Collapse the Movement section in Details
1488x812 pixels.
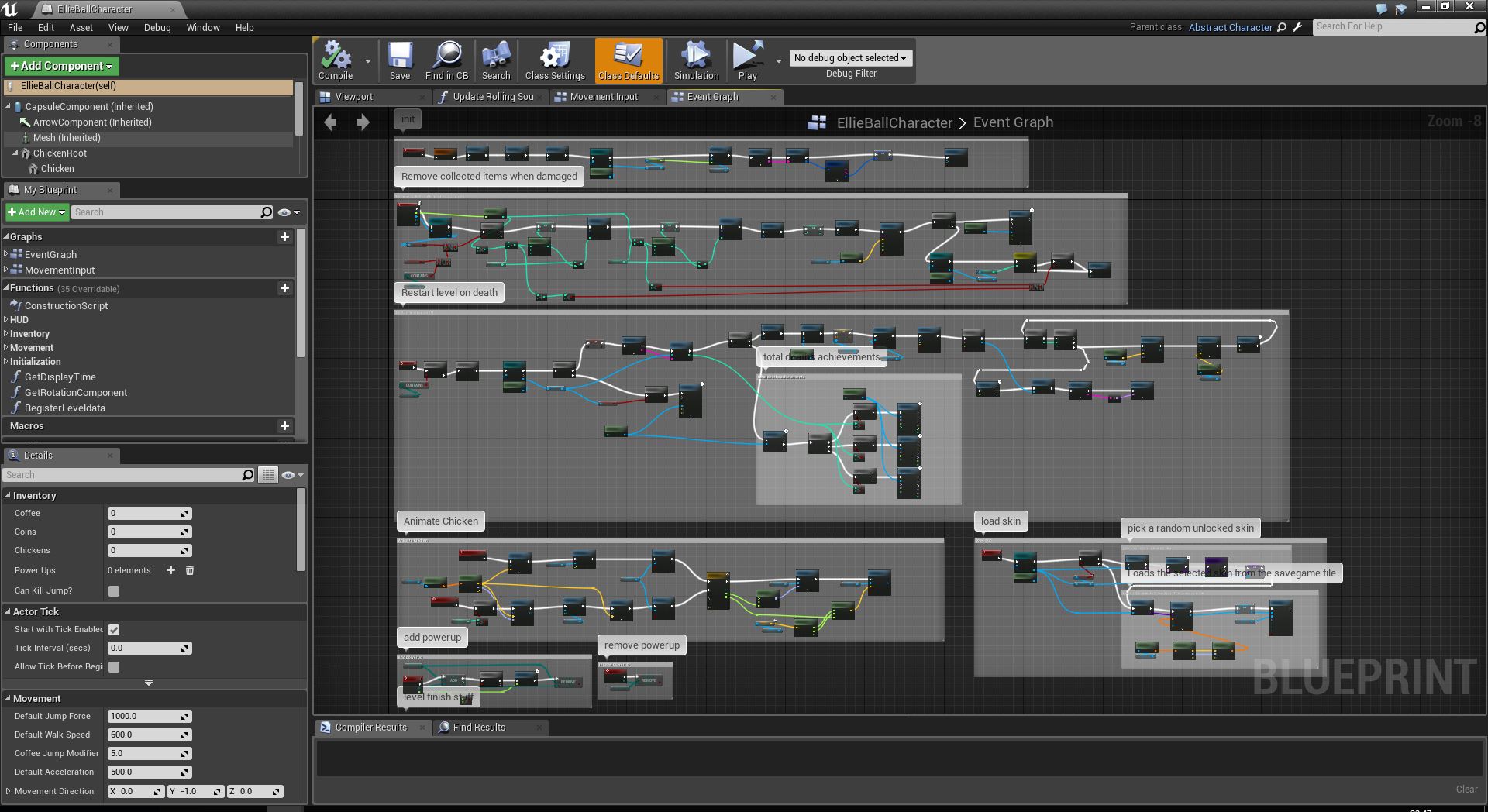(x=8, y=698)
